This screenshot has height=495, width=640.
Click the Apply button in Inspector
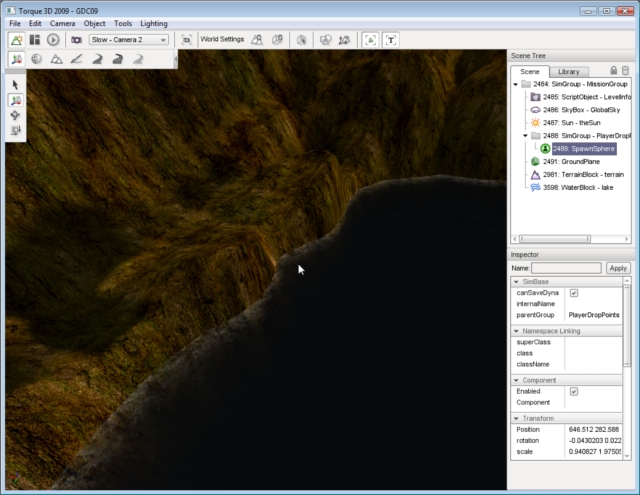[618, 268]
